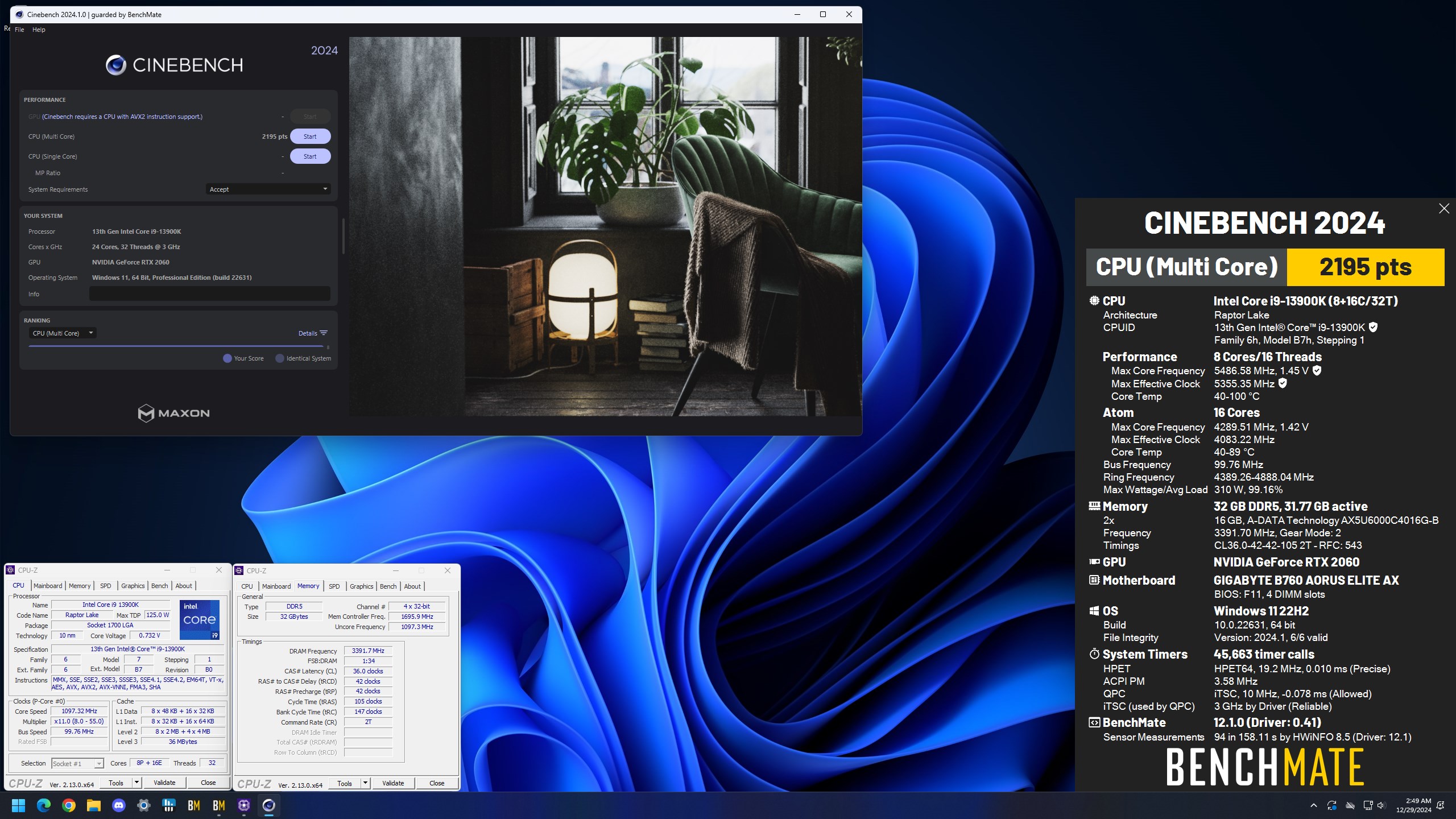The height and width of the screenshot is (819, 1456).
Task: Open ranking Details link
Action: 308,333
